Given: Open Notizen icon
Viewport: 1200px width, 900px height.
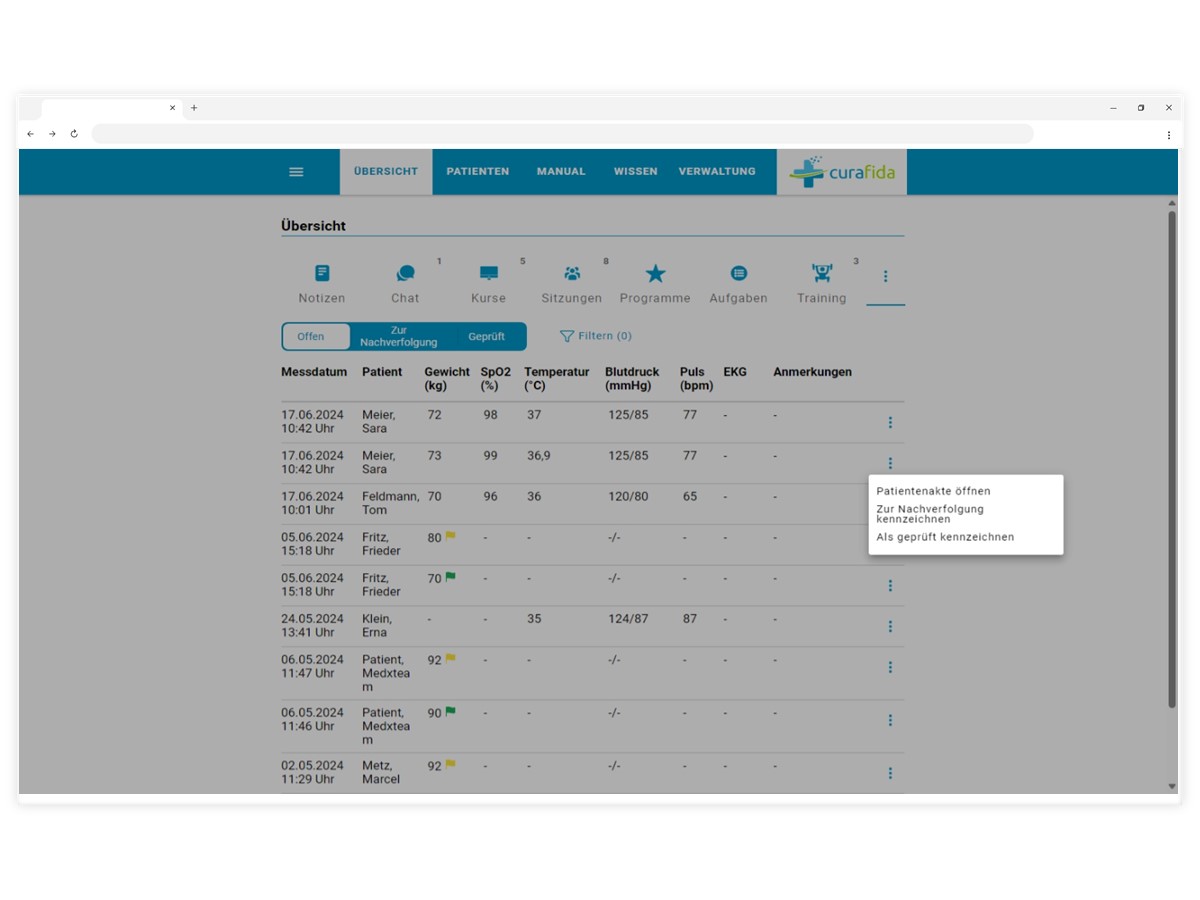Looking at the screenshot, I should coord(322,273).
